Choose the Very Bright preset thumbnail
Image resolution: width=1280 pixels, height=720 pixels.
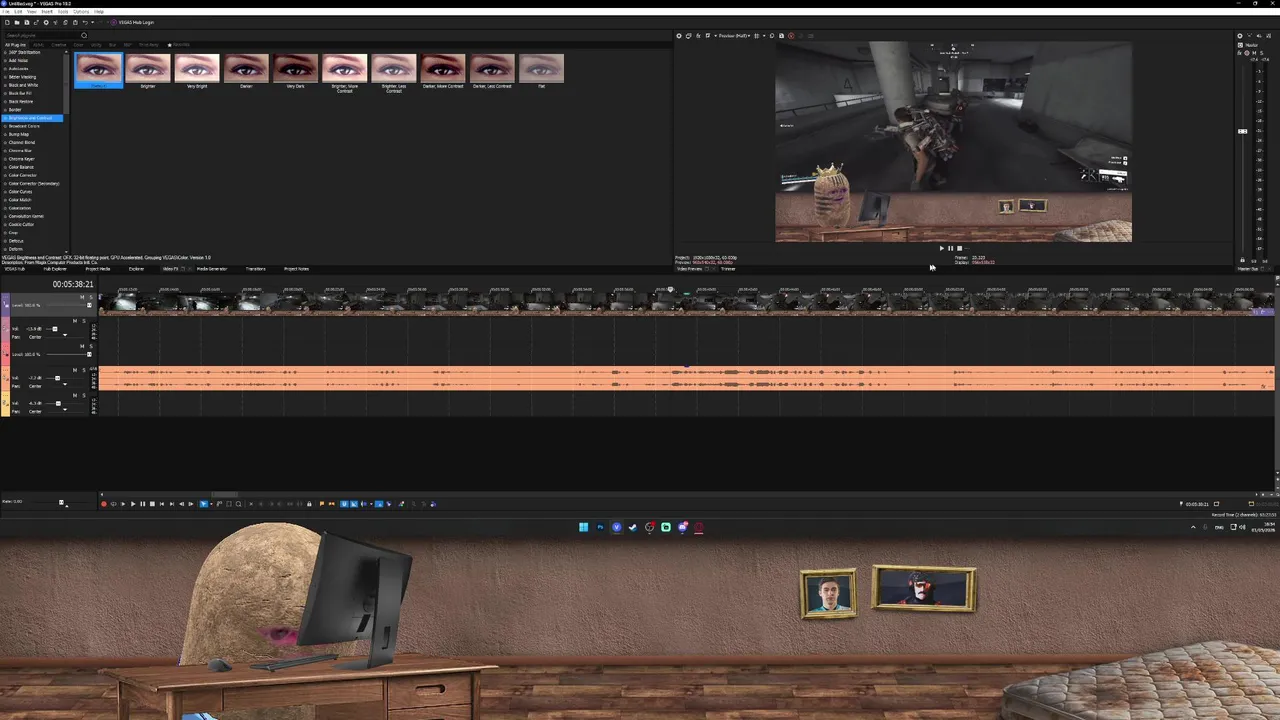click(x=197, y=70)
